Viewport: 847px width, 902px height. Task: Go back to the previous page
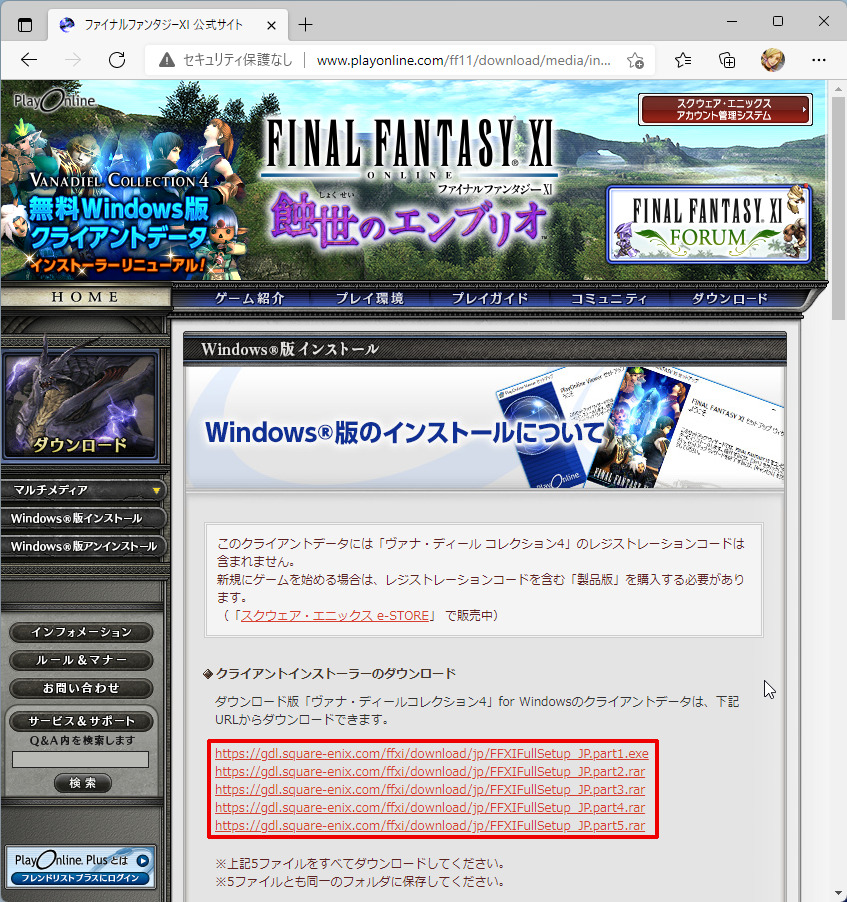(29, 60)
